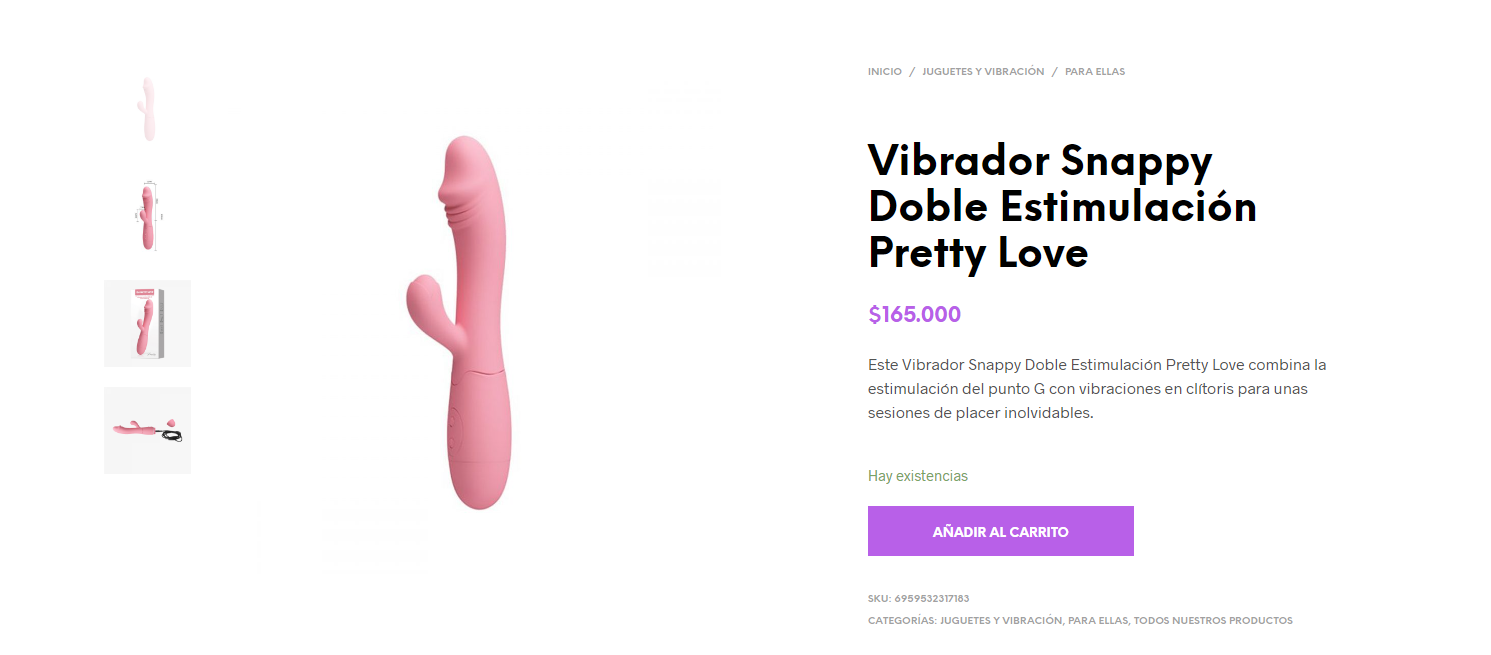The height and width of the screenshot is (655, 1491).
Task: View the packaging box thumbnail
Action: pos(147,323)
